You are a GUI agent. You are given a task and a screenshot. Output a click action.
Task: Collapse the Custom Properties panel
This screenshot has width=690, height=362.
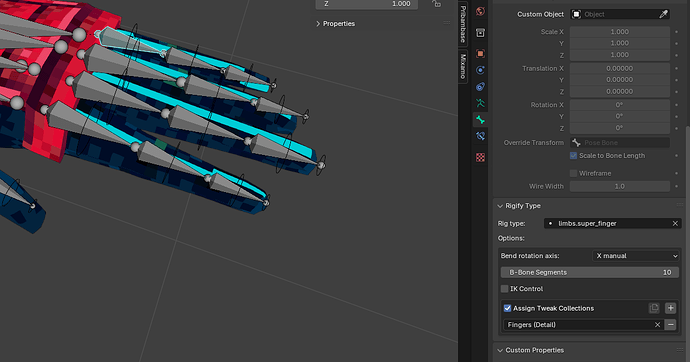[x=500, y=350]
